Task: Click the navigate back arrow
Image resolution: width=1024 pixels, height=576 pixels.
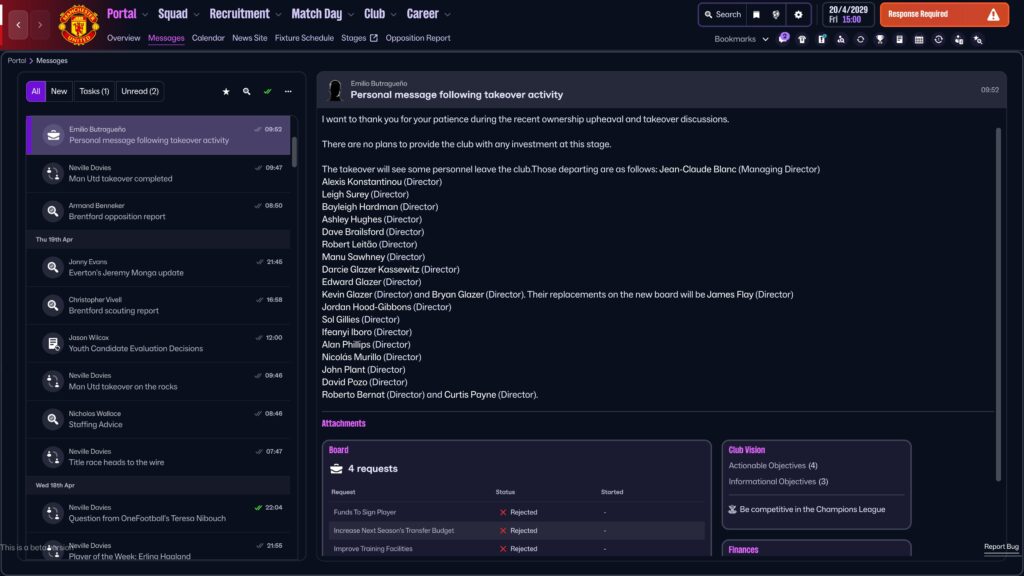Action: (18, 24)
